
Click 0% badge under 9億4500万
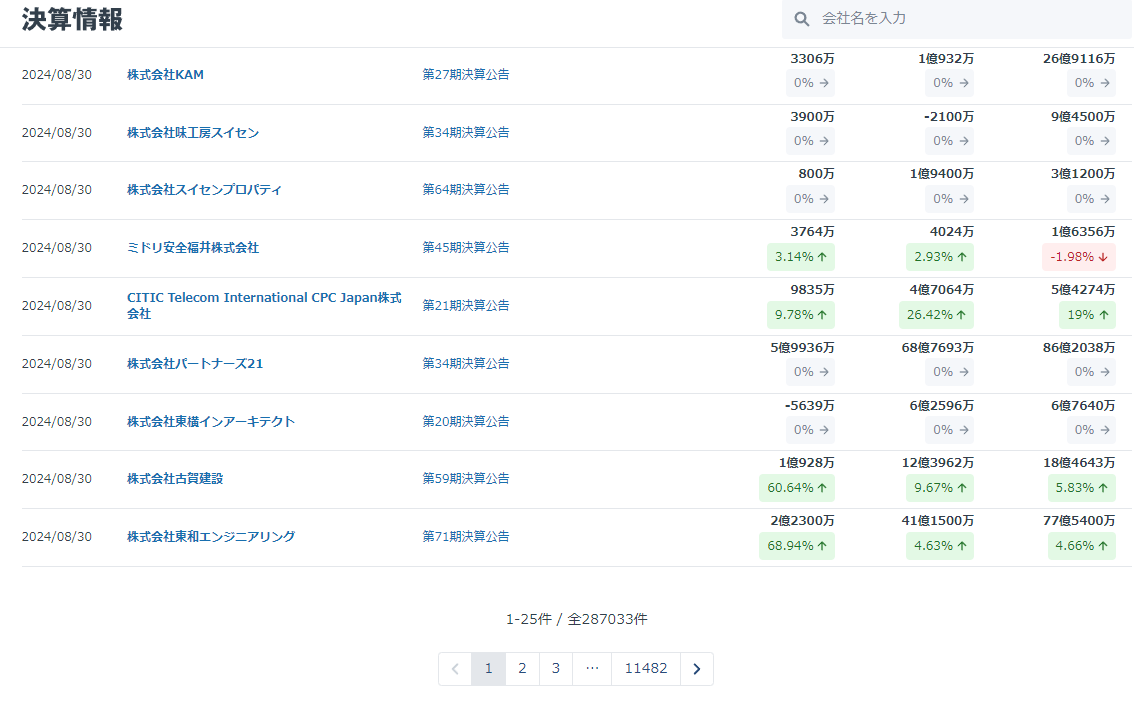coord(1091,141)
